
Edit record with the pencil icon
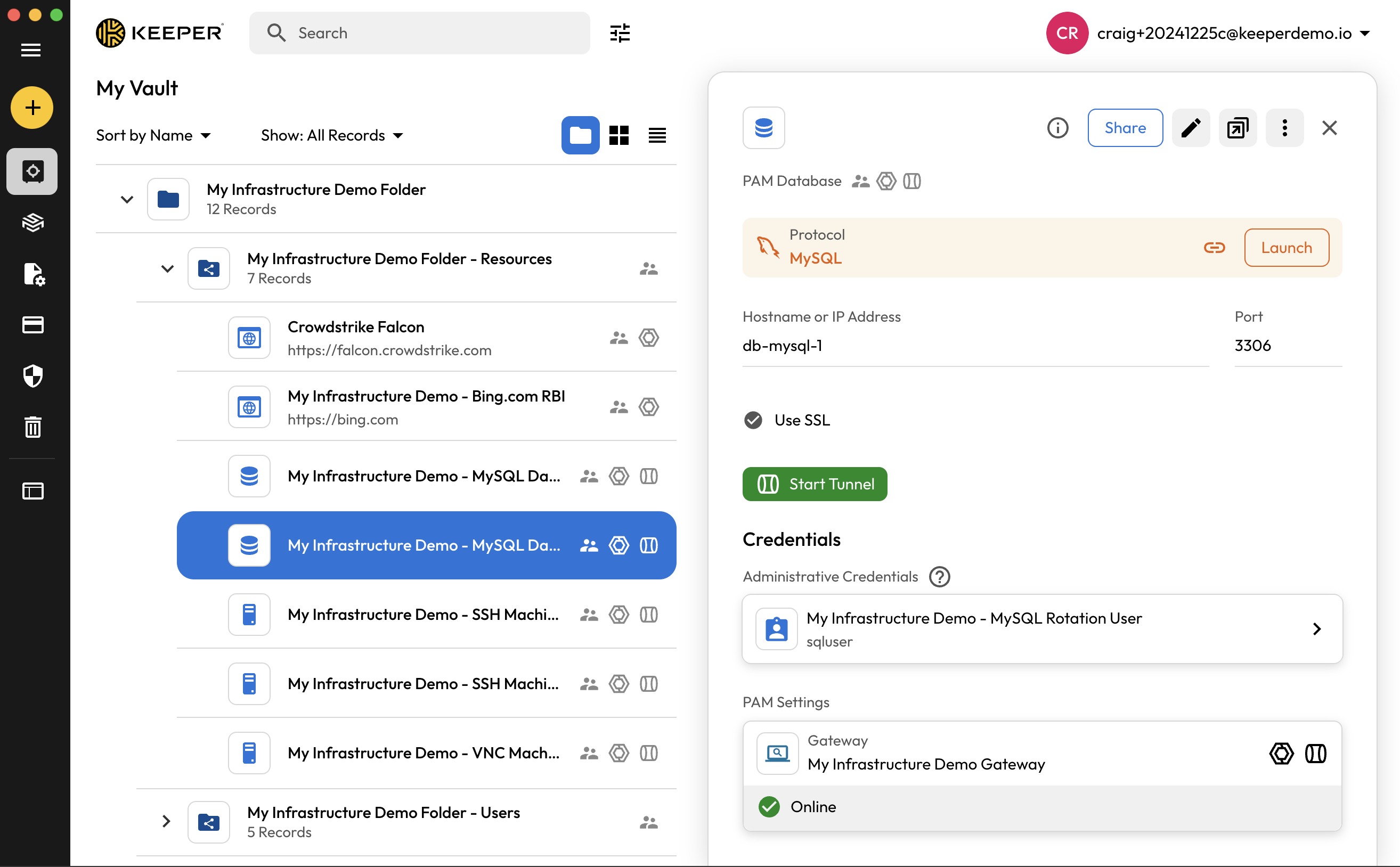(x=1191, y=128)
